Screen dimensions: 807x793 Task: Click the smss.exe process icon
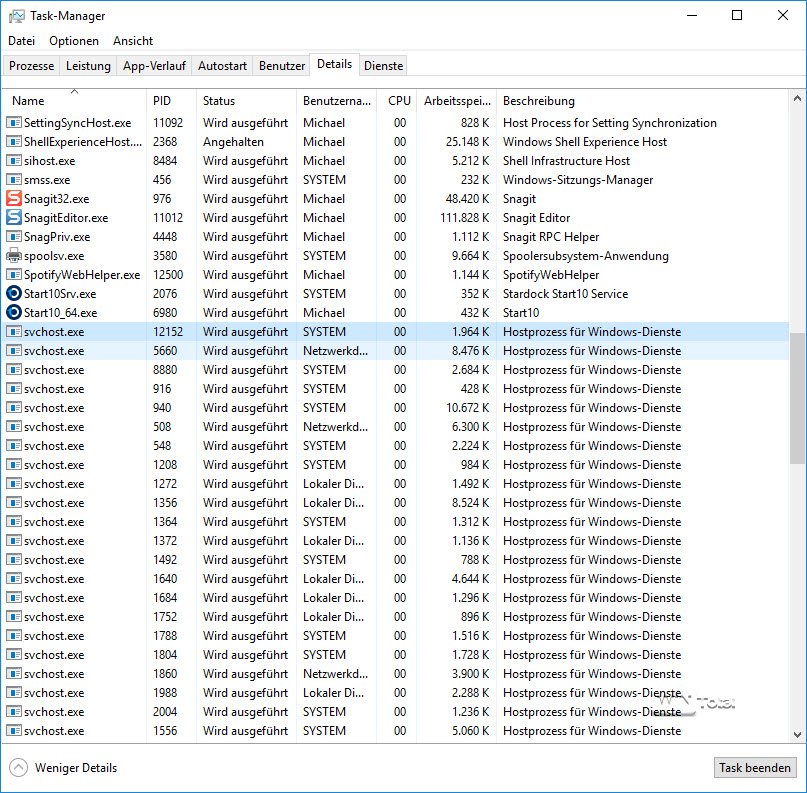coord(14,180)
